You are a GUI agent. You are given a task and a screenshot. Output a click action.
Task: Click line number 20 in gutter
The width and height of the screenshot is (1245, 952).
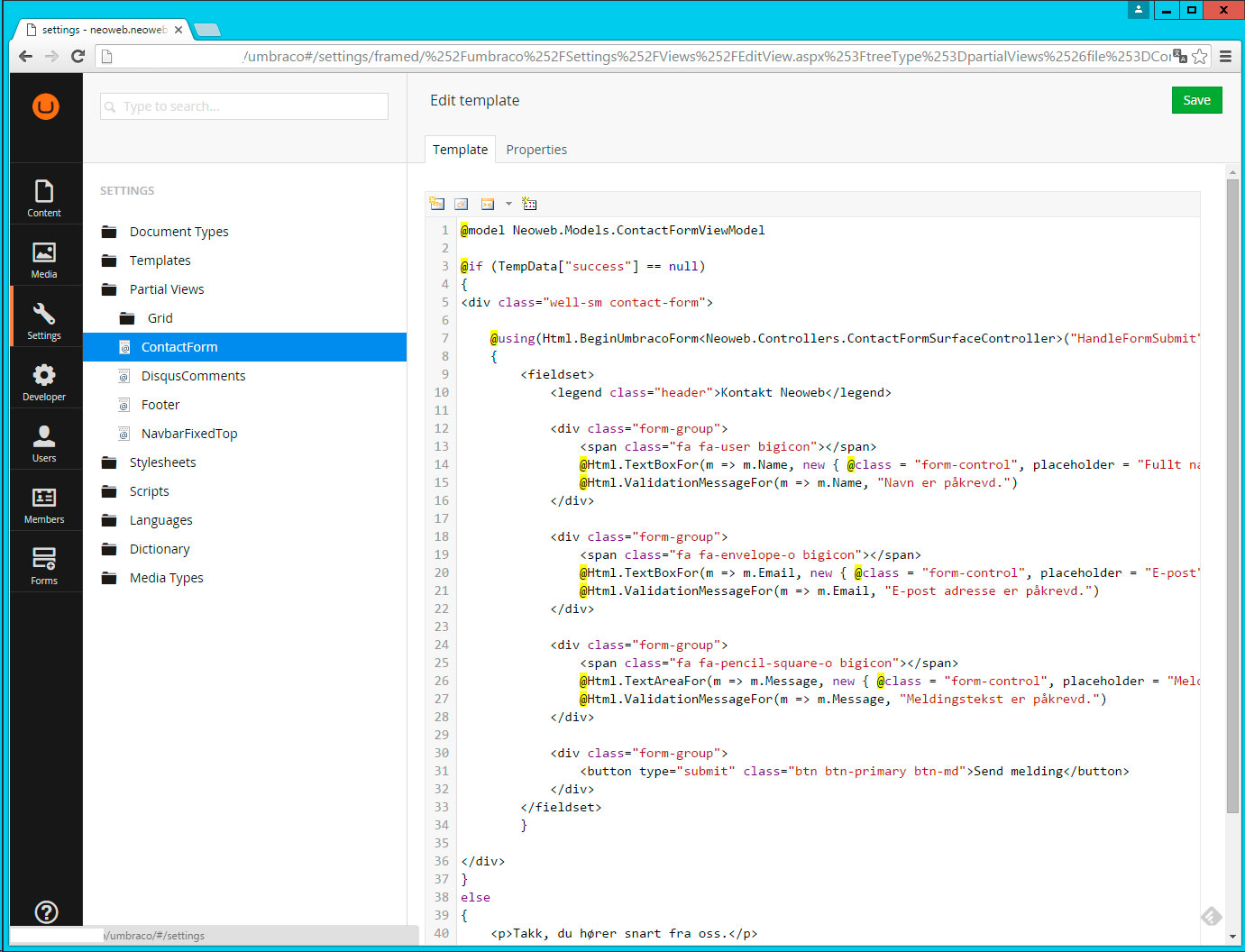441,572
